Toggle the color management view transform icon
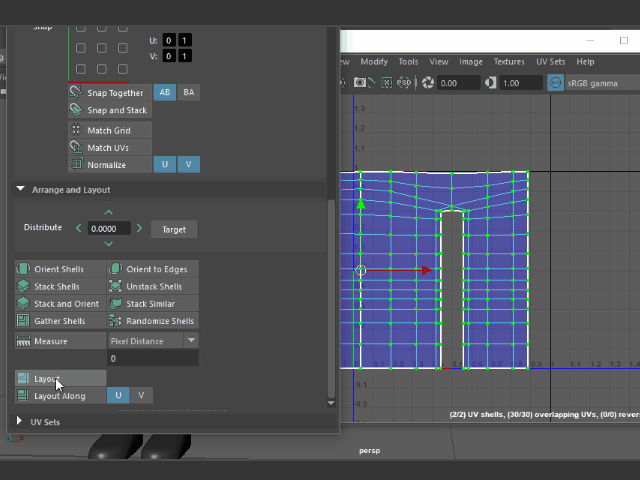 553,84
